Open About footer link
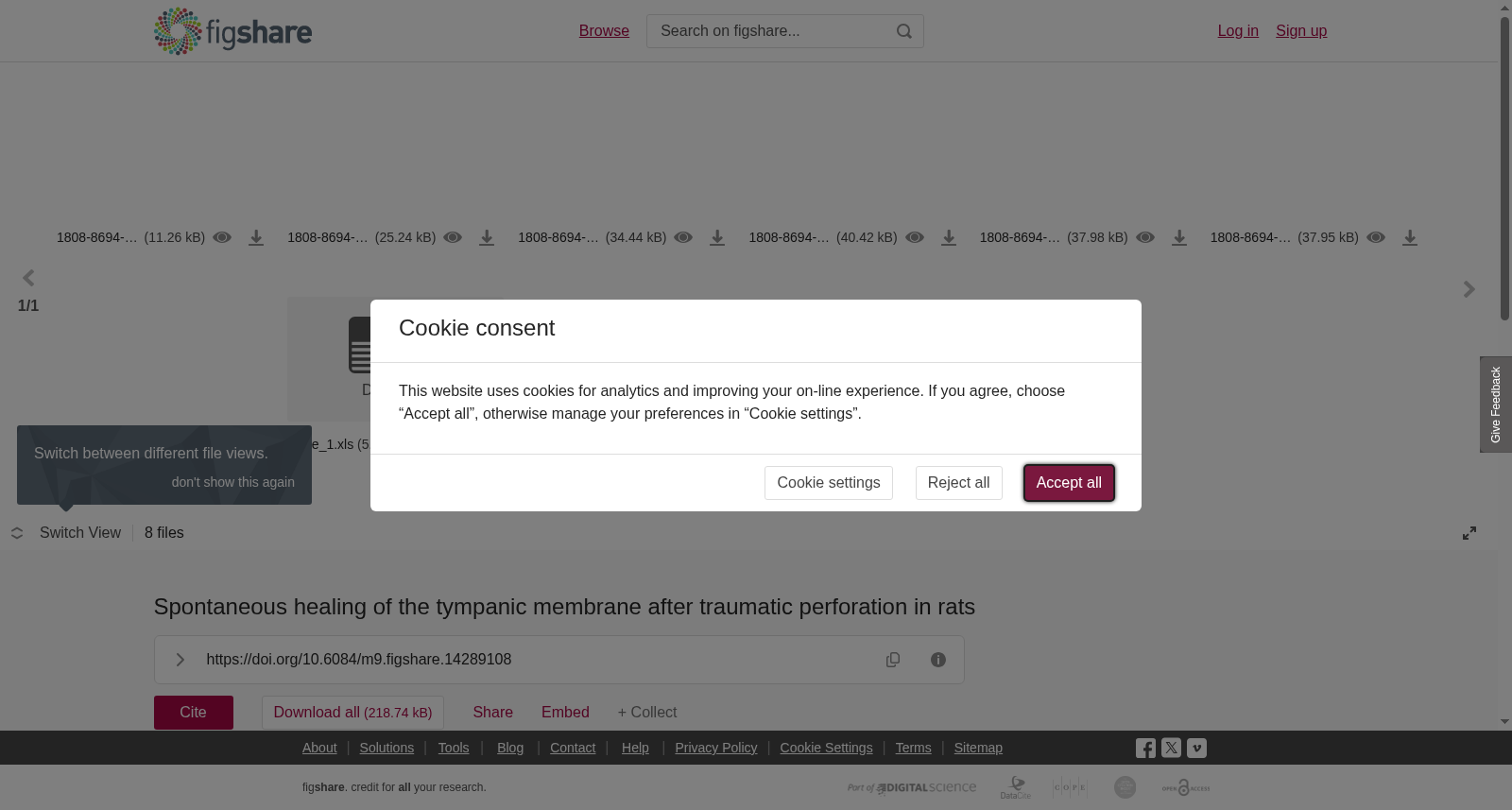Image resolution: width=1512 pixels, height=810 pixels. click(x=319, y=748)
